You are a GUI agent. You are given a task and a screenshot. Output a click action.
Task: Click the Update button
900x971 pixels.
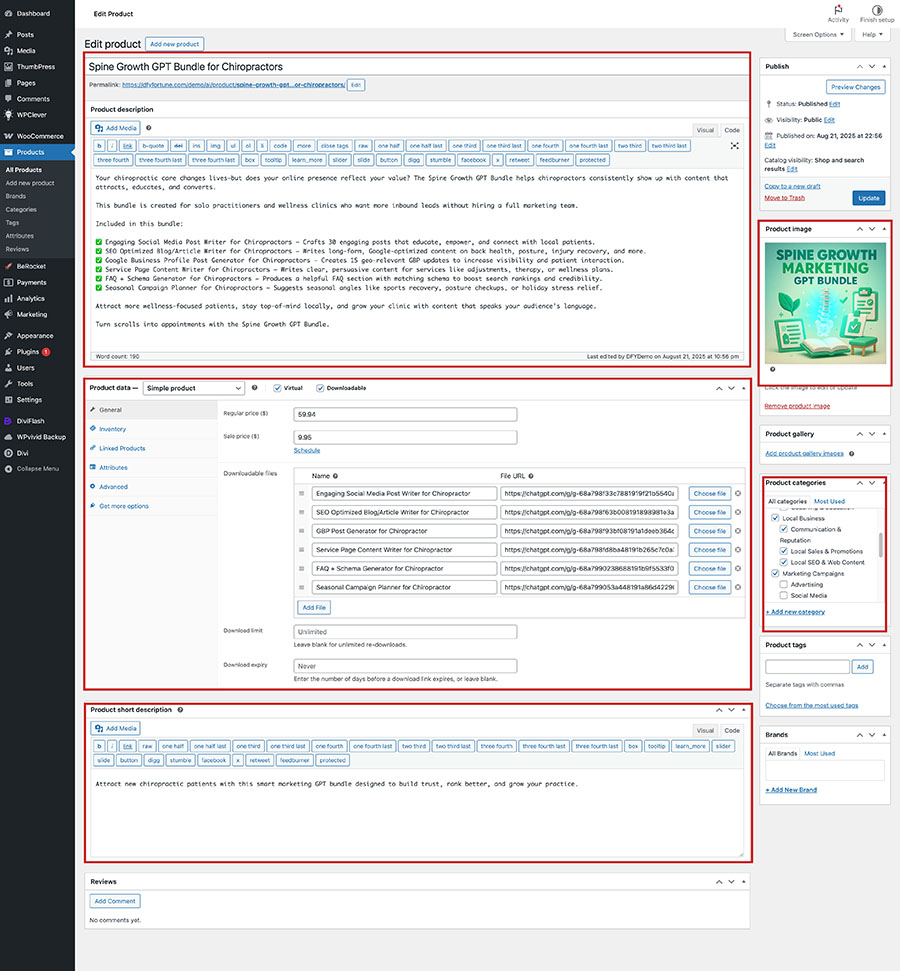click(868, 198)
